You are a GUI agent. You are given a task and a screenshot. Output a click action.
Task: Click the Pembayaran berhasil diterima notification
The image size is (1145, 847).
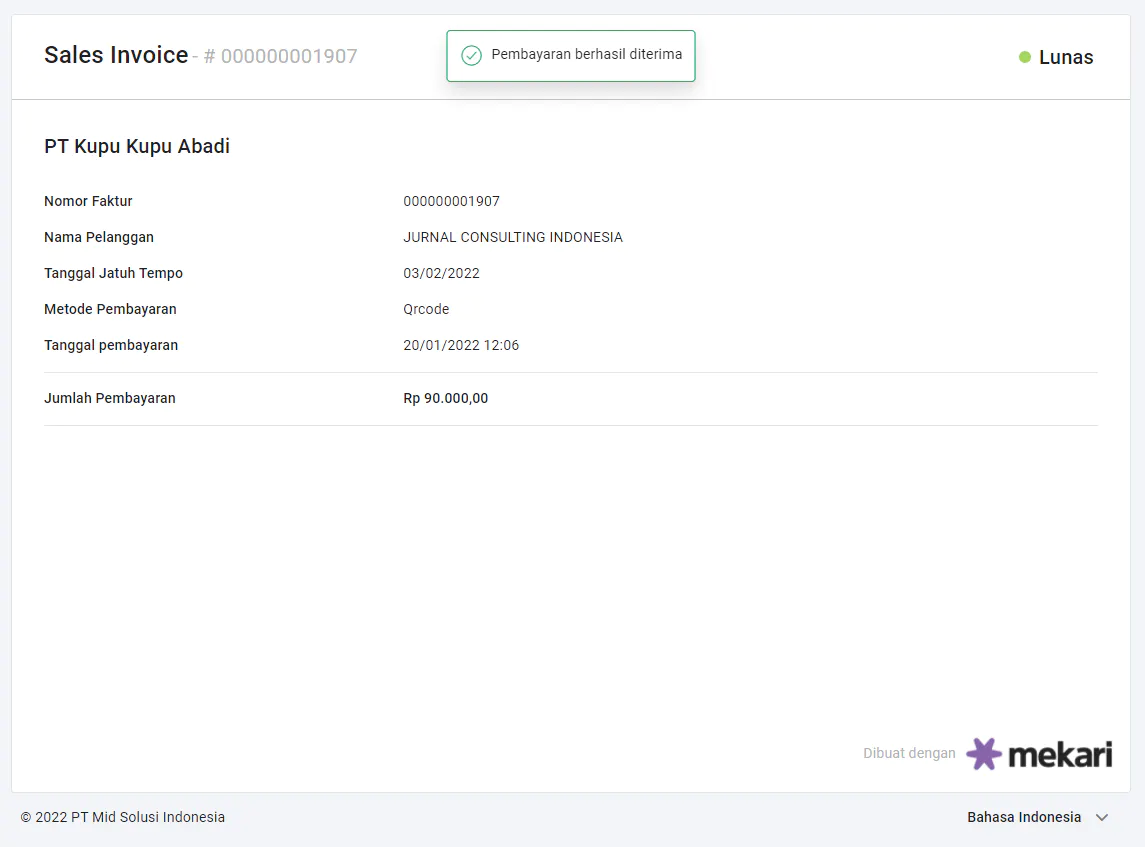[586, 55]
